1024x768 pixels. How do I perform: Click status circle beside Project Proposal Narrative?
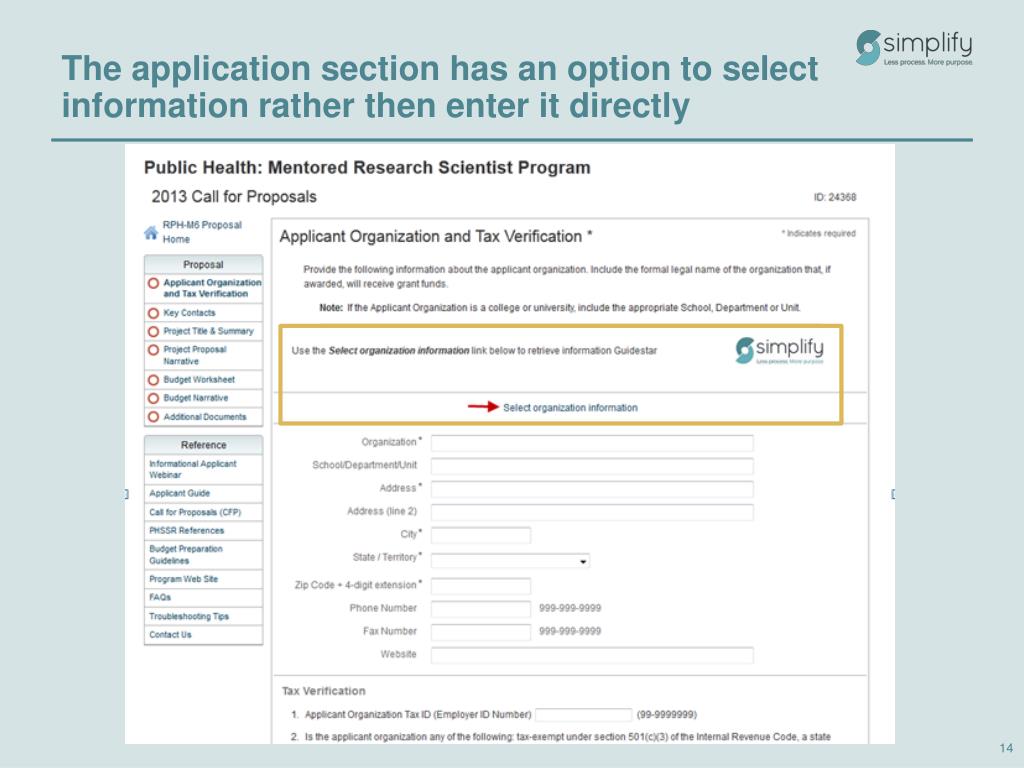[x=153, y=350]
